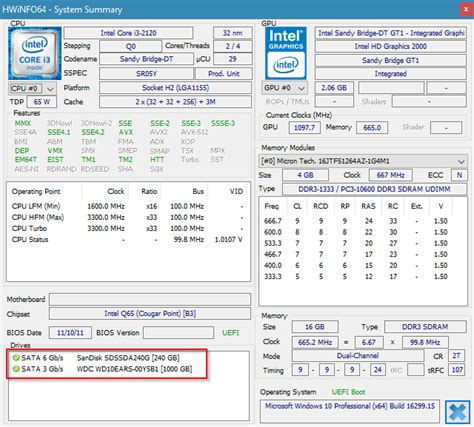Select the CPU HFM (Max) row
This screenshot has height=427, width=474.
point(128,217)
